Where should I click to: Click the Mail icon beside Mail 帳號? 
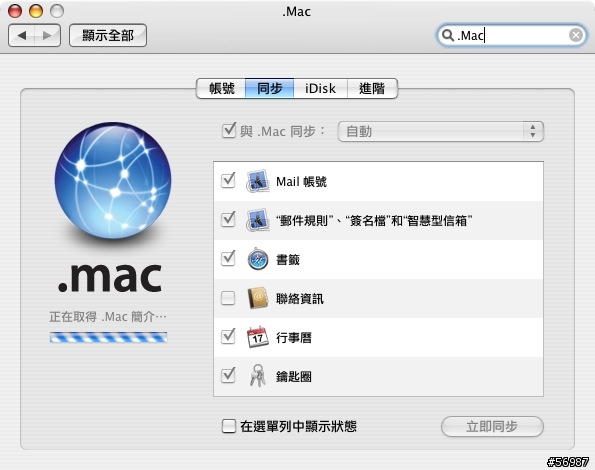pos(258,181)
